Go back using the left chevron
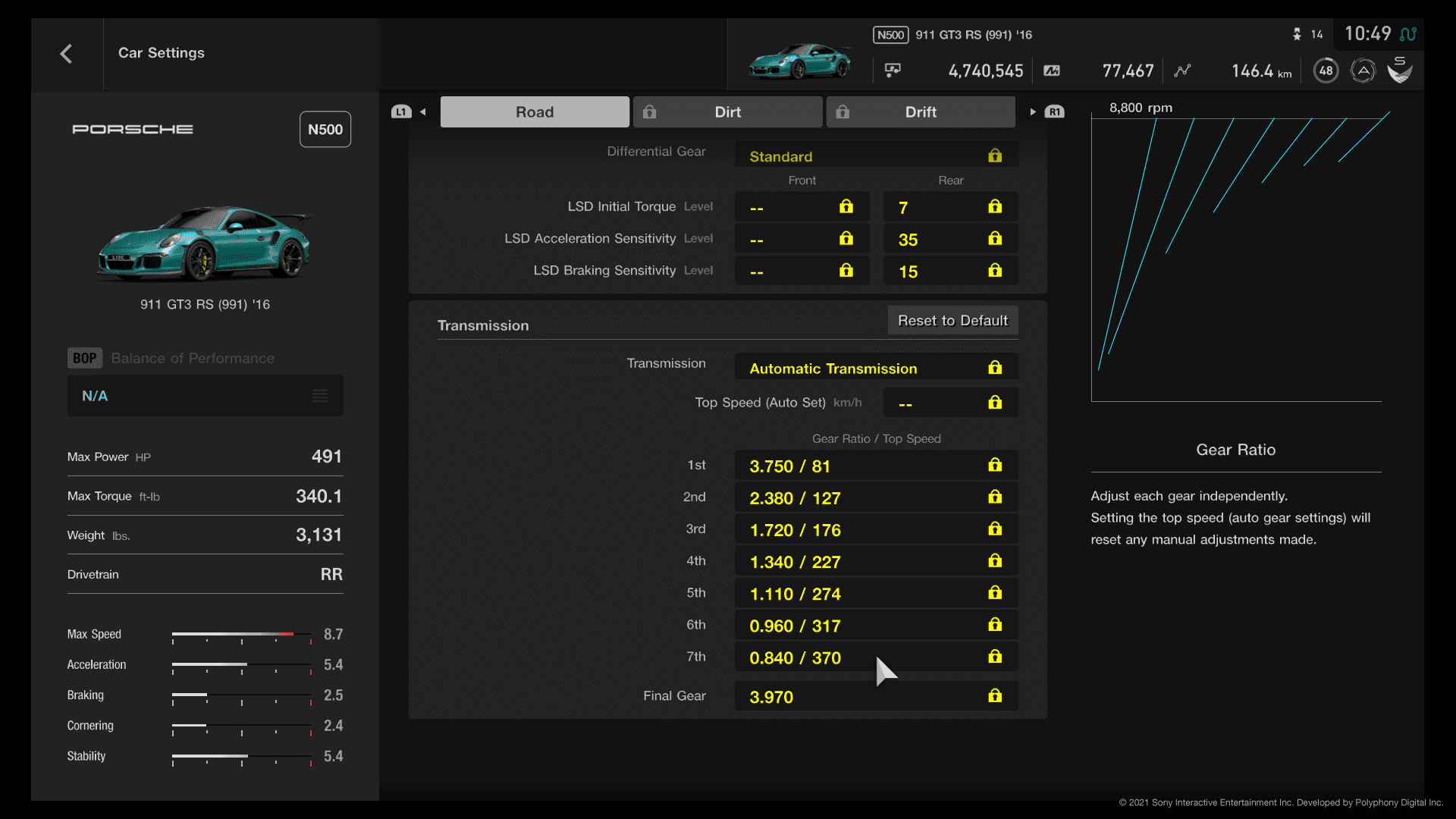 [66, 54]
